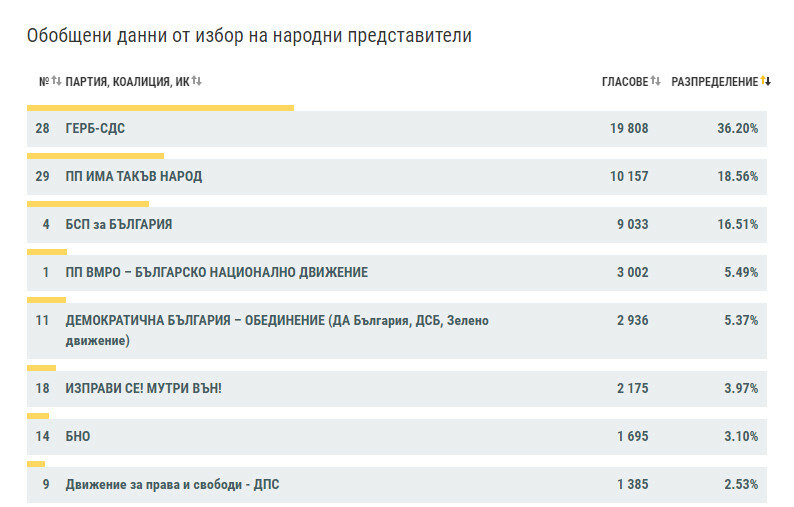The width and height of the screenshot is (794, 507).
Task: Click the 36.20% distribution value
Action: pyautogui.click(x=740, y=129)
